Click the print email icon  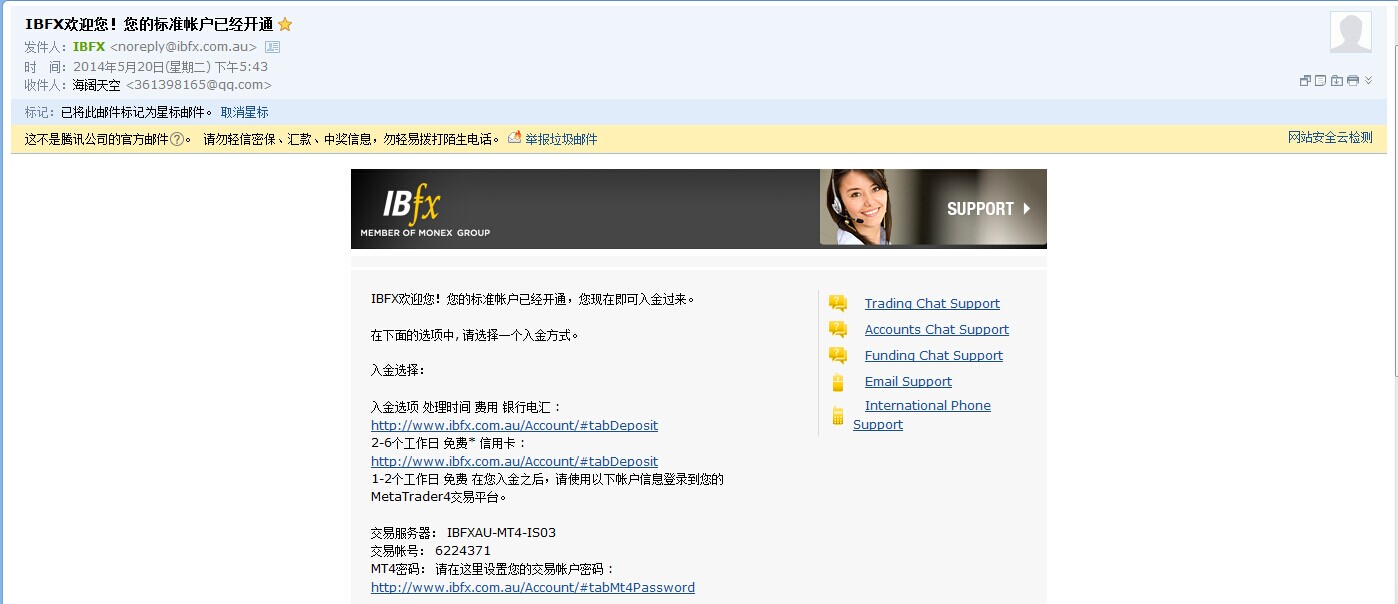point(1352,81)
